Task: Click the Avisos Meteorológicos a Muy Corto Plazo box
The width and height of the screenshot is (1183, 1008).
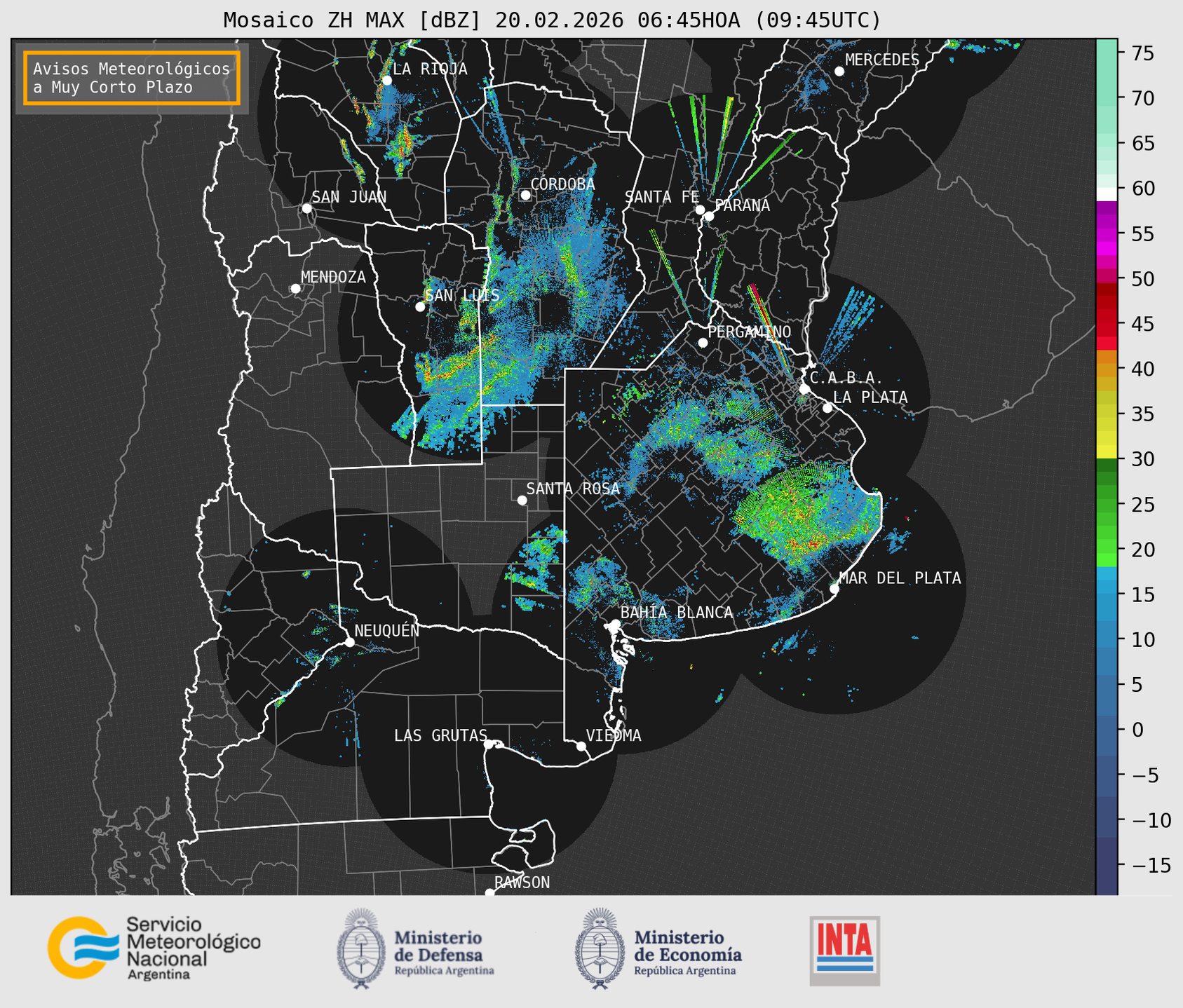Action: (132, 78)
